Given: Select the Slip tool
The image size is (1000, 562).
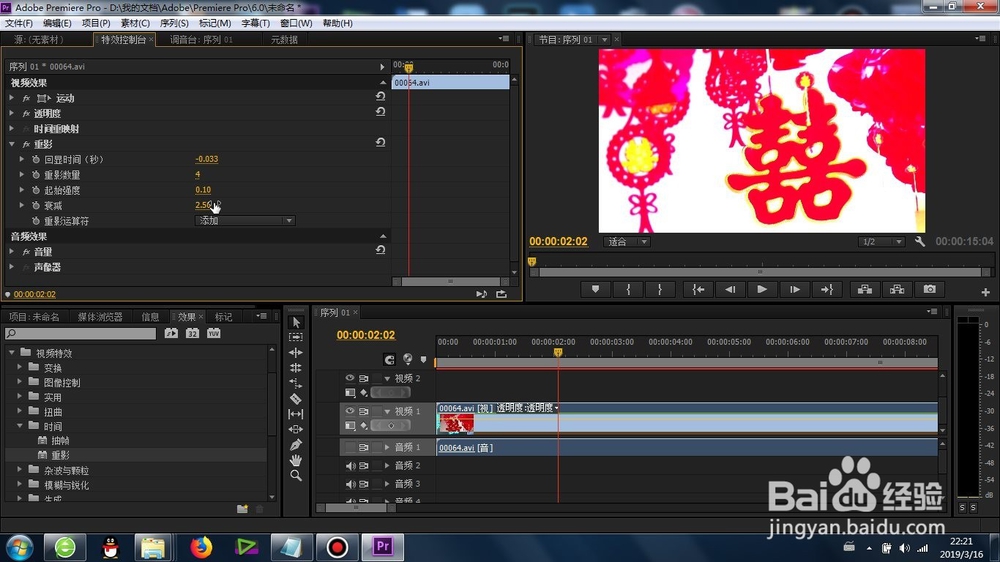Looking at the screenshot, I should (296, 414).
